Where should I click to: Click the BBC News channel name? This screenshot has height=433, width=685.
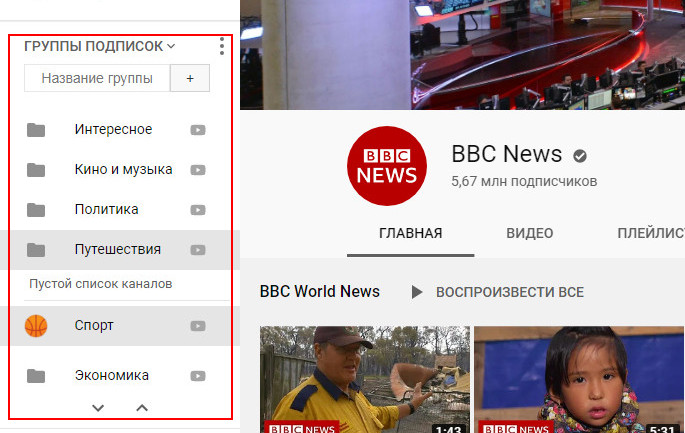[x=507, y=154]
